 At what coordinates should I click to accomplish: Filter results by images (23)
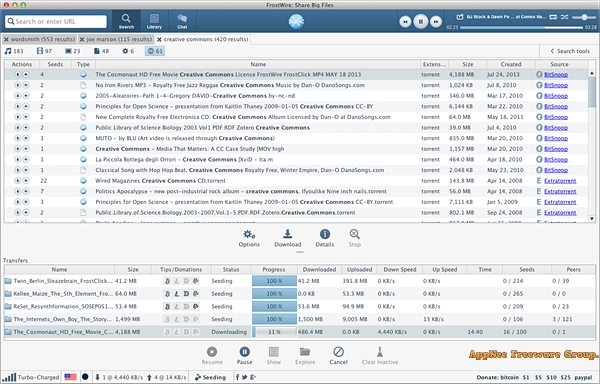pos(73,51)
